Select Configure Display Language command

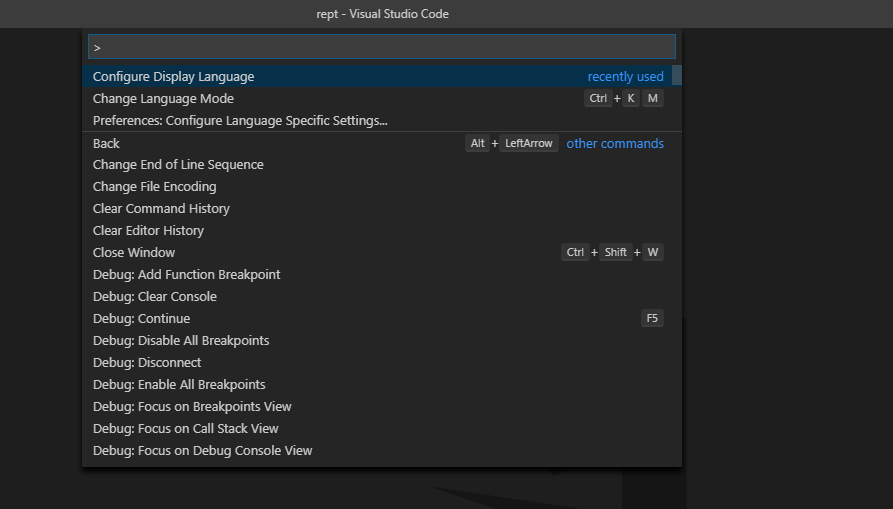click(x=174, y=77)
